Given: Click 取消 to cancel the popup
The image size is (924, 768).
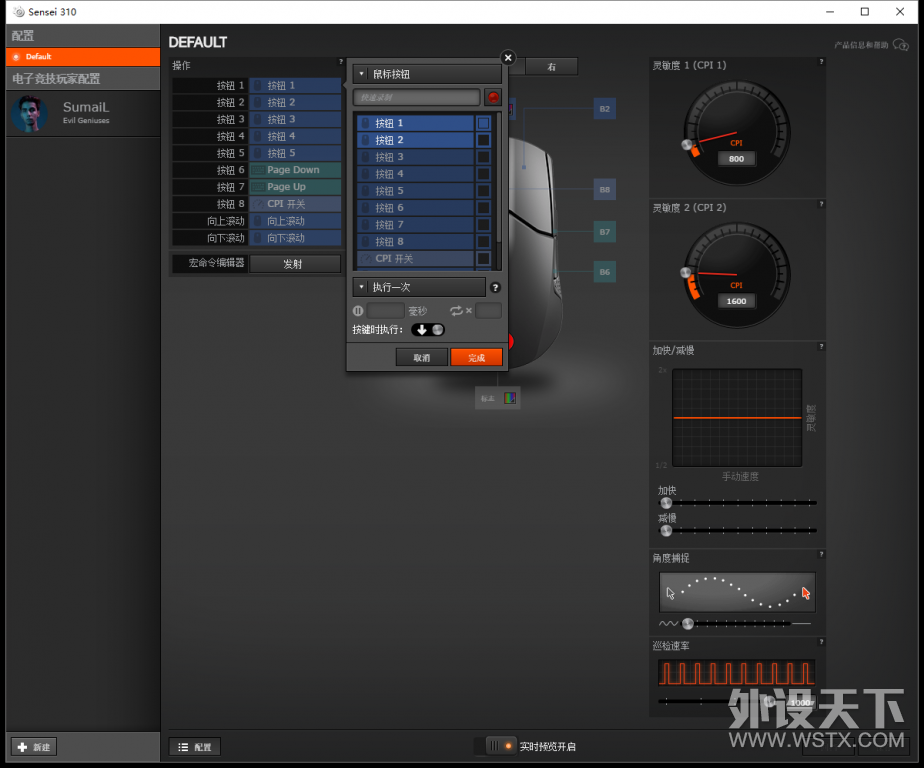Looking at the screenshot, I should click(422, 358).
